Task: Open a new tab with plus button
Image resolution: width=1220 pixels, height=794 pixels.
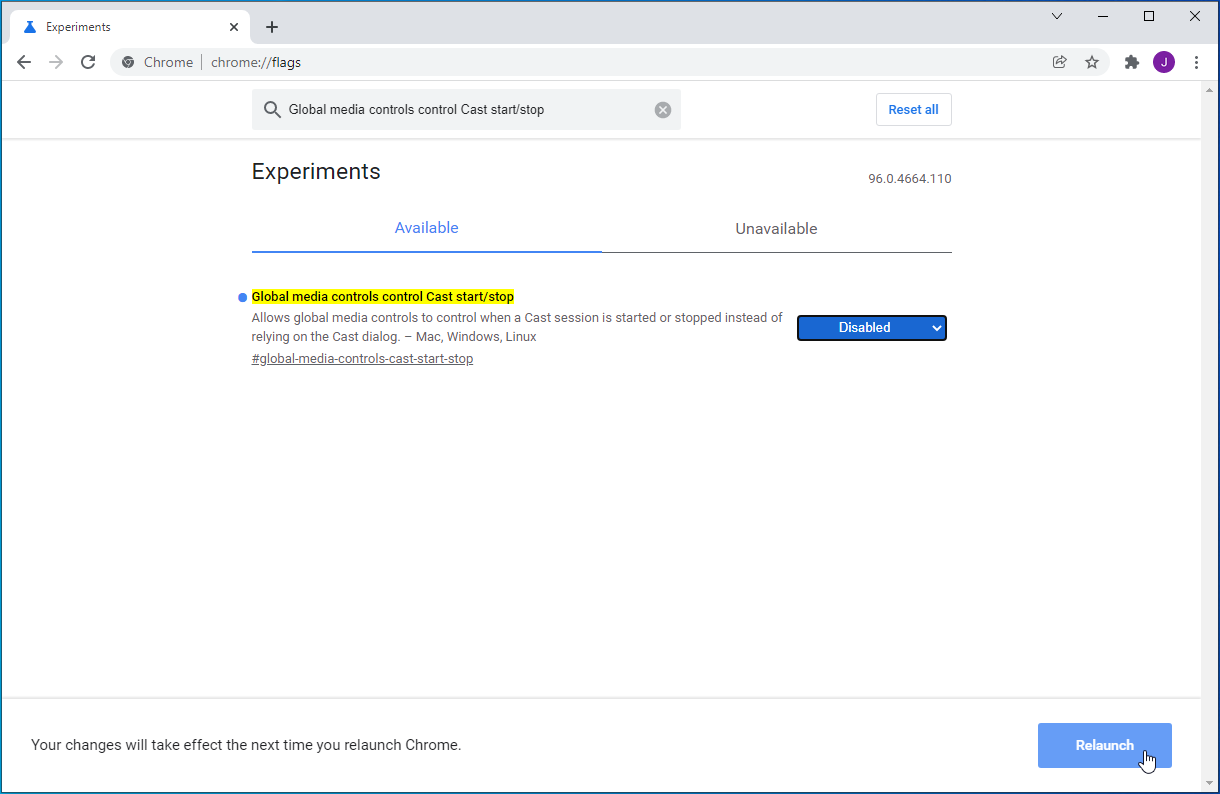Action: (x=272, y=27)
